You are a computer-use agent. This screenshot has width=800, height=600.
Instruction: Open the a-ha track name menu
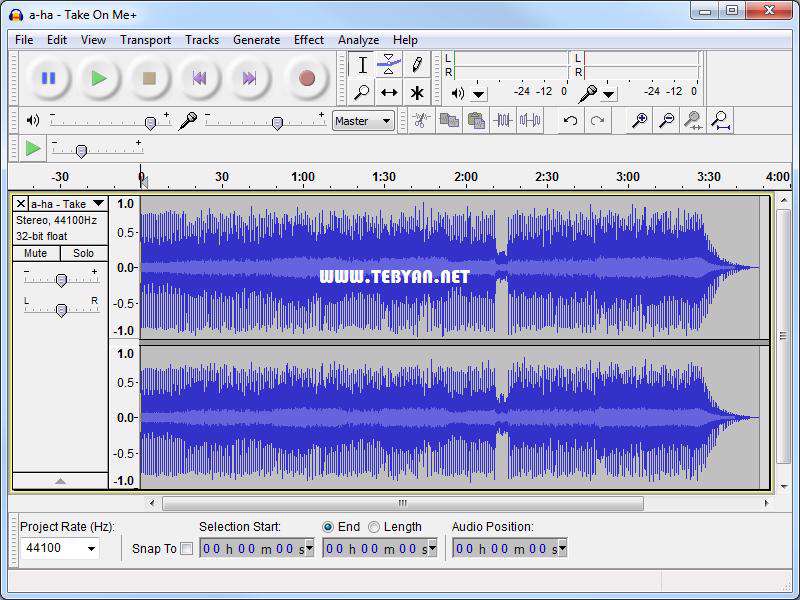tap(97, 202)
